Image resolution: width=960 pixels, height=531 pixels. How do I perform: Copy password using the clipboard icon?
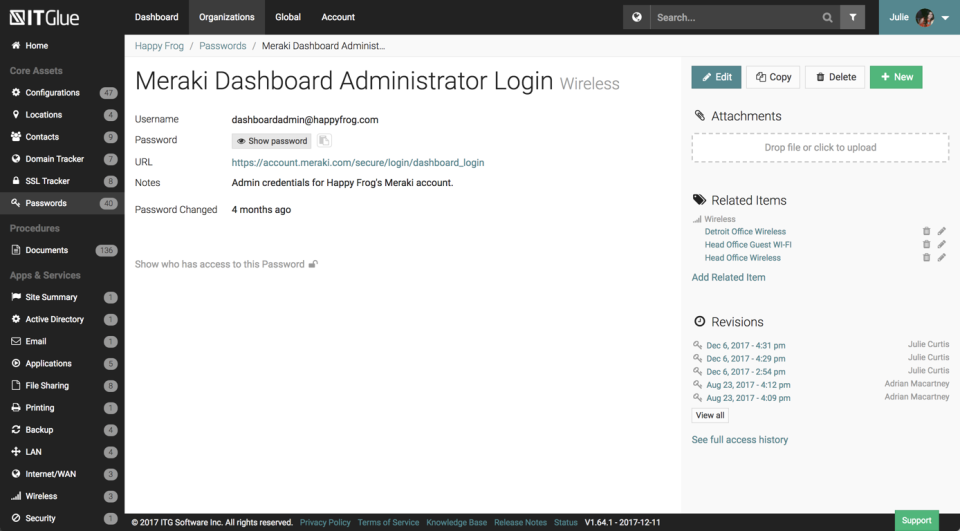pyautogui.click(x=324, y=141)
